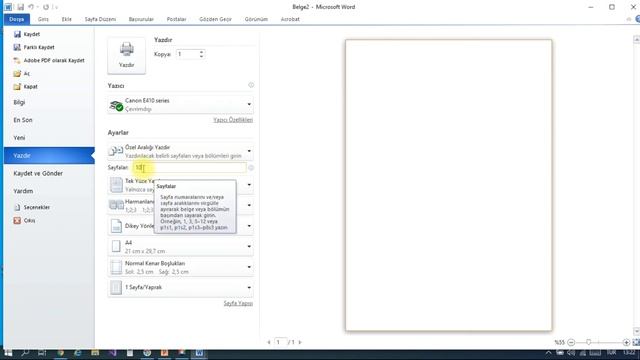640x360 pixels.
Task: Show hidden system tray icons chevron
Action: pos(548,353)
